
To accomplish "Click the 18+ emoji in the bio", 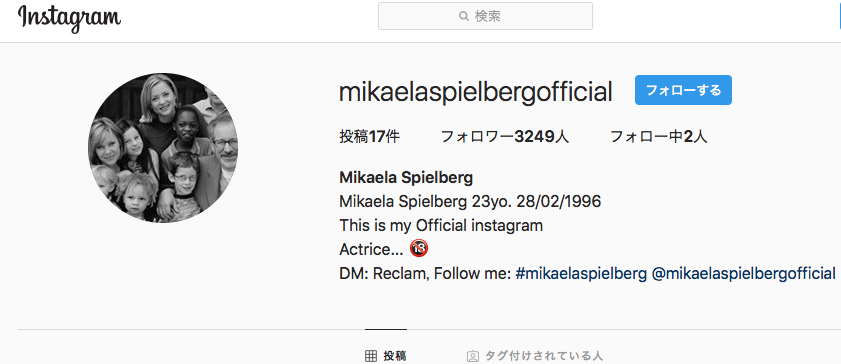I will (419, 249).
